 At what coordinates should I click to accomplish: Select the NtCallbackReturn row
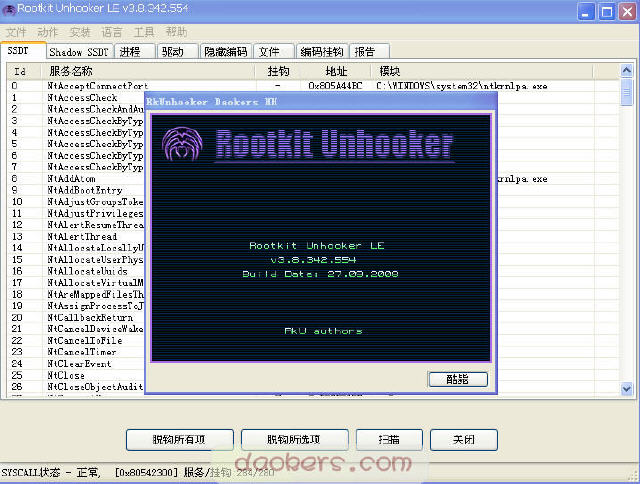click(x=76, y=317)
